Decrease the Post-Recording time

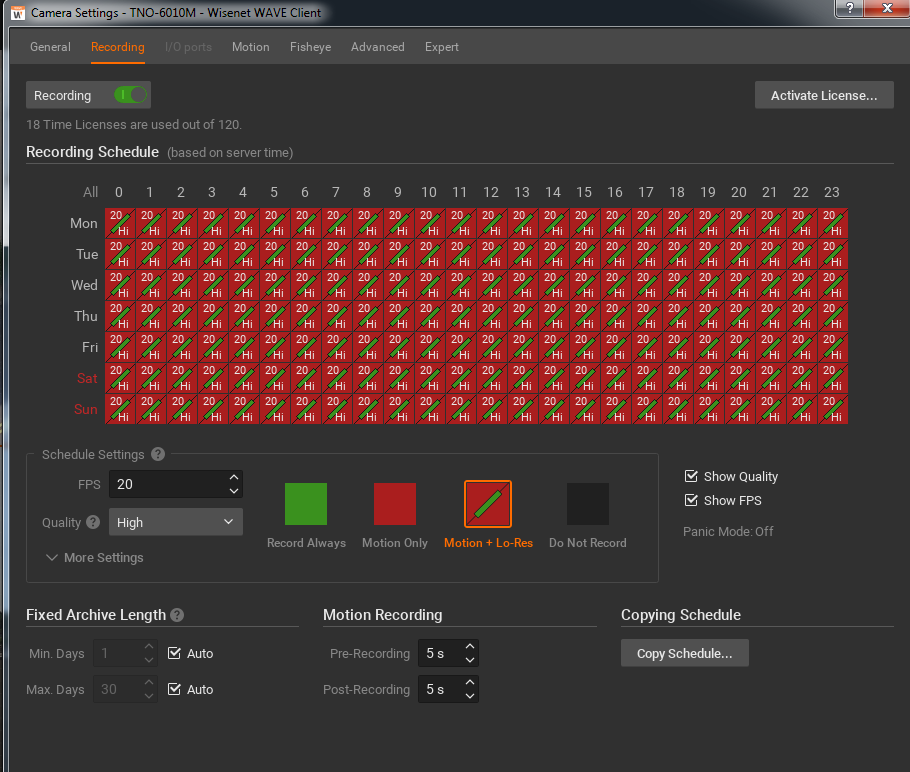click(x=470, y=696)
